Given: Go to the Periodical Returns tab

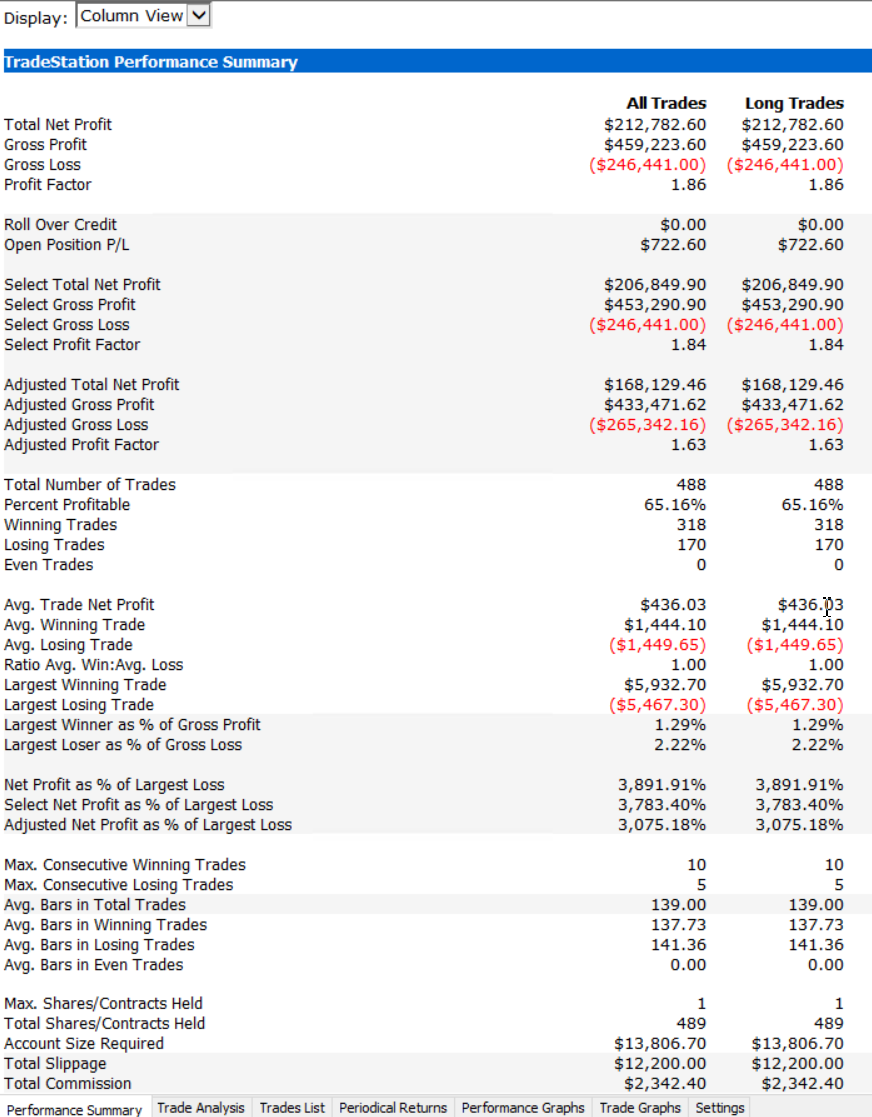Looking at the screenshot, I should 393,1108.
